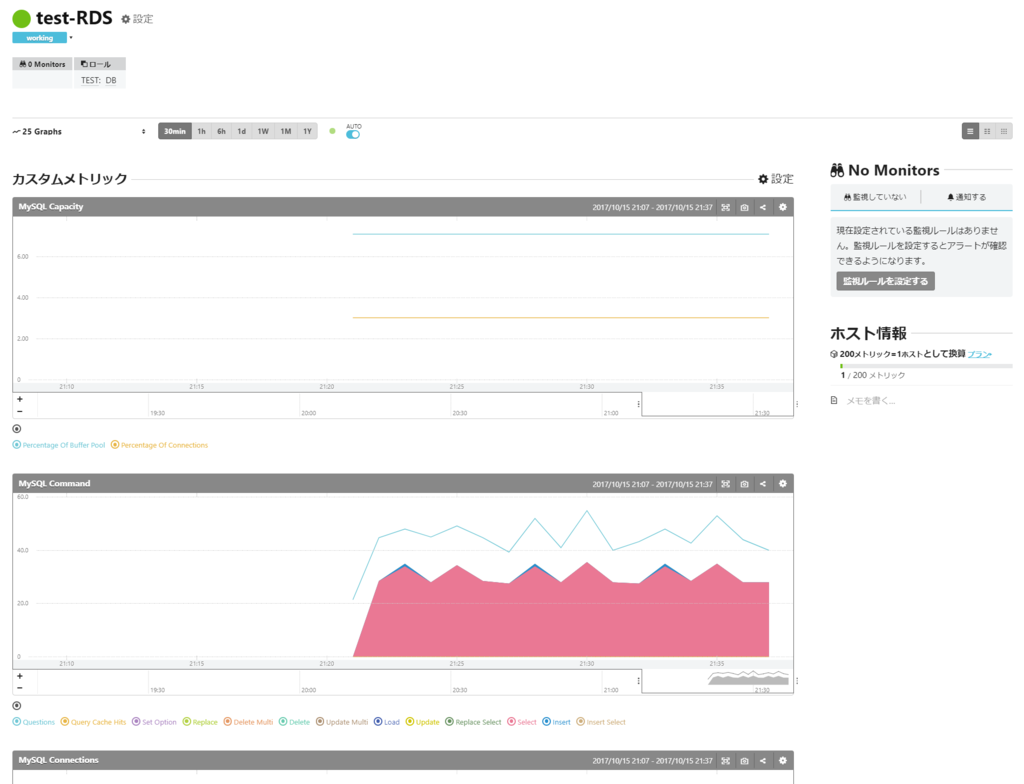This screenshot has width=1024, height=784.
Task: Open the 0 Monitors tab
Action: pos(42,64)
